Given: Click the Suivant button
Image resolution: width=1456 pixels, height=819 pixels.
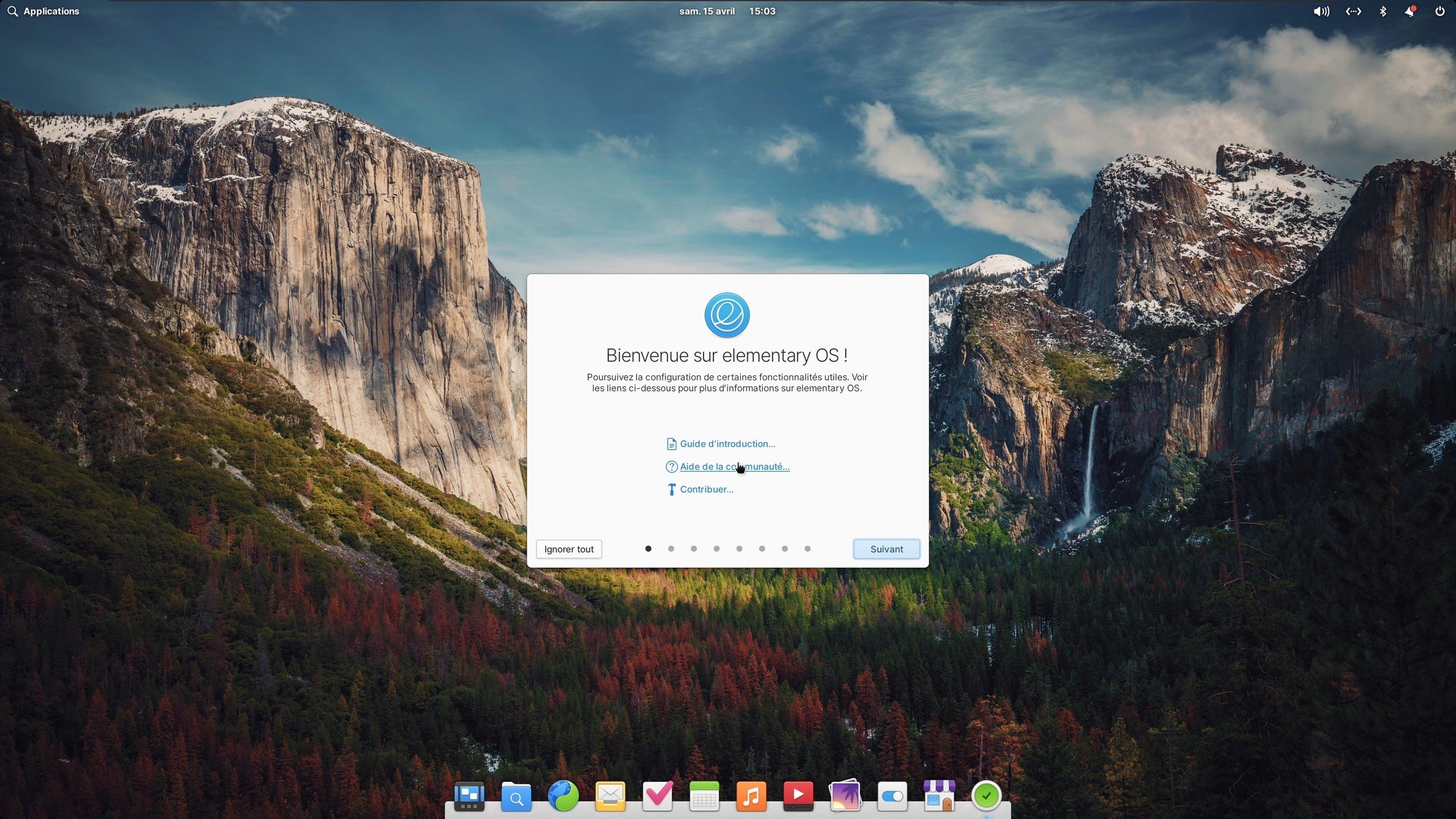Looking at the screenshot, I should pyautogui.click(x=886, y=549).
